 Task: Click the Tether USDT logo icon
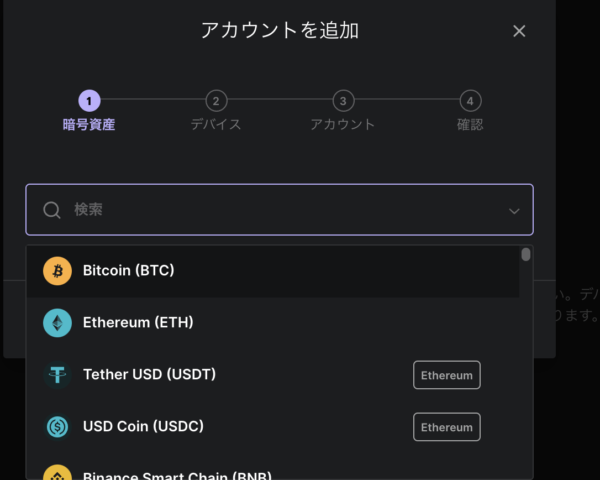(57, 375)
